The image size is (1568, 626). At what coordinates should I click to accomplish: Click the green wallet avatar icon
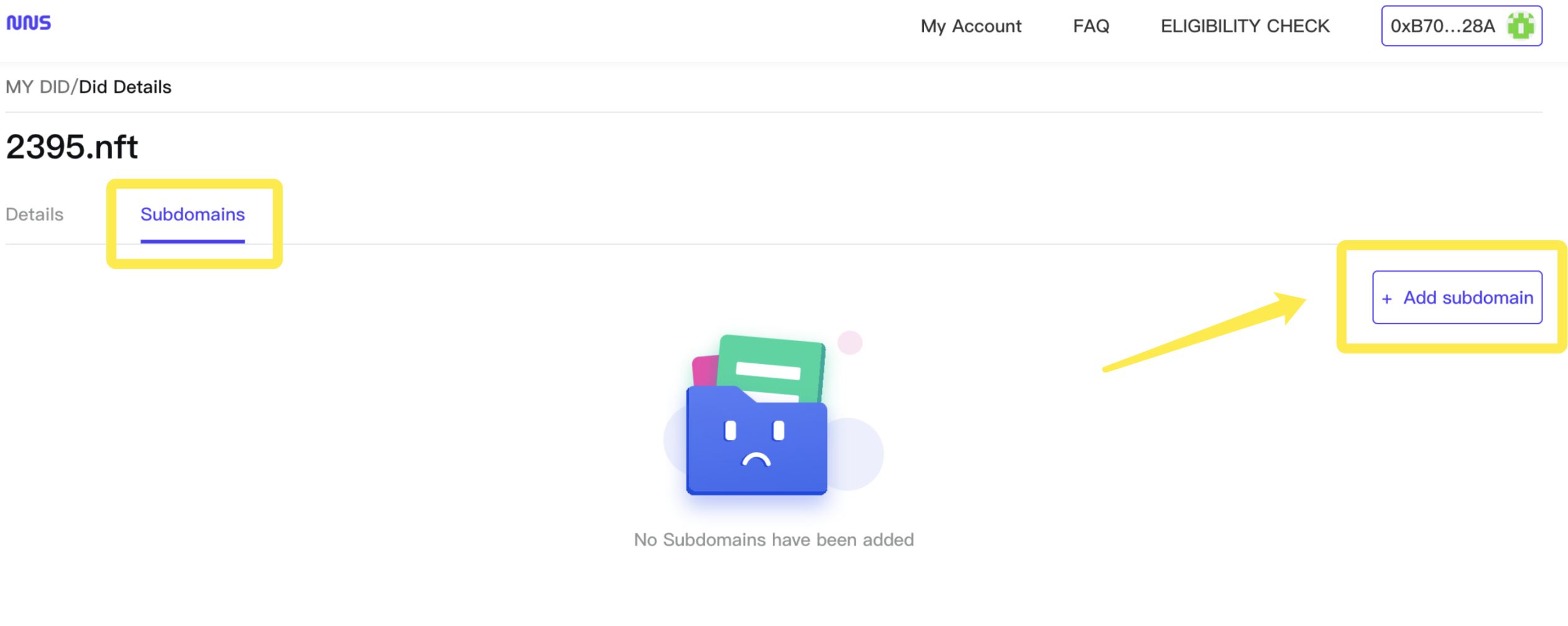(1521, 26)
